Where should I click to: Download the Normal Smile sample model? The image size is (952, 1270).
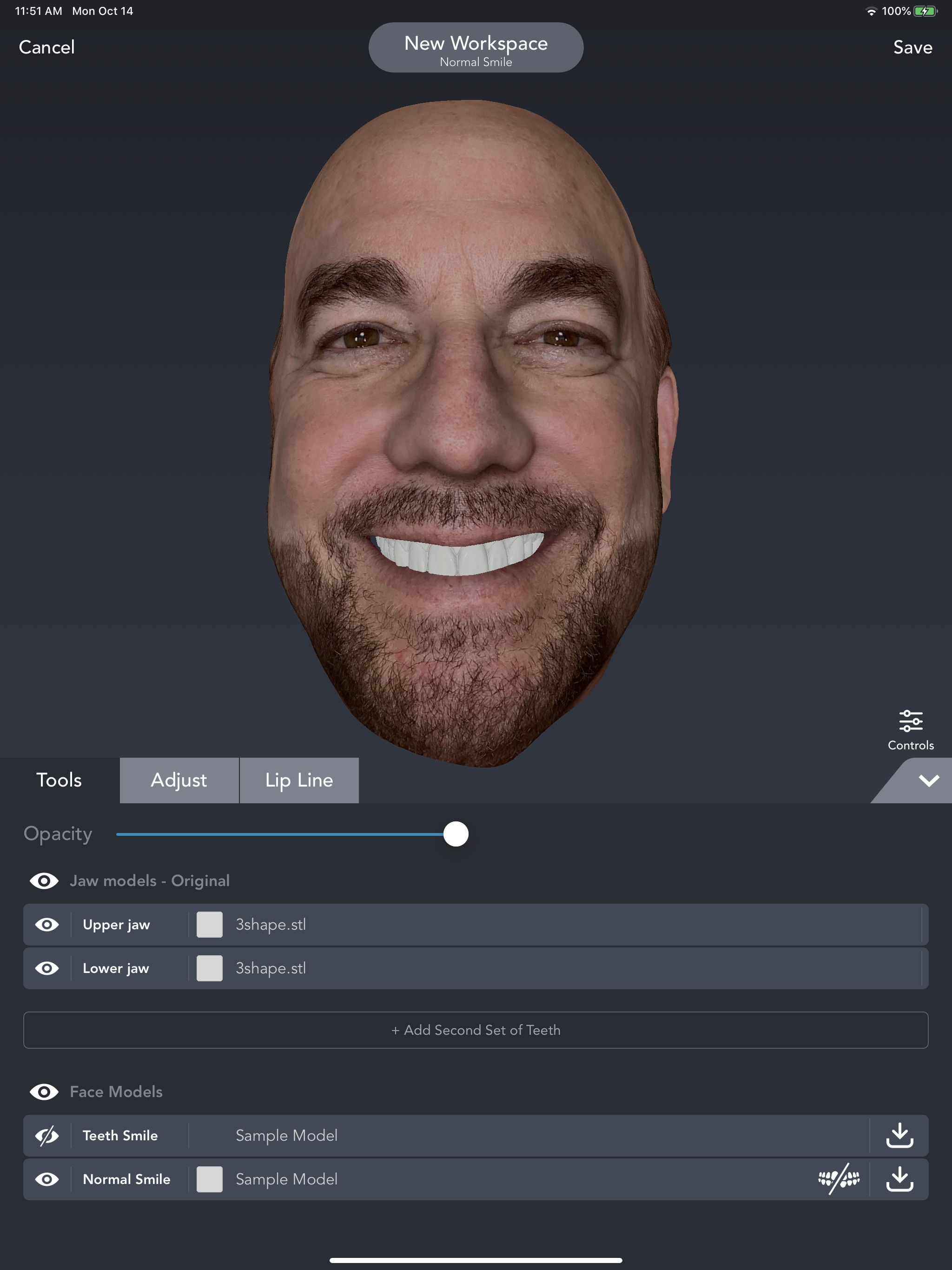pyautogui.click(x=899, y=1179)
